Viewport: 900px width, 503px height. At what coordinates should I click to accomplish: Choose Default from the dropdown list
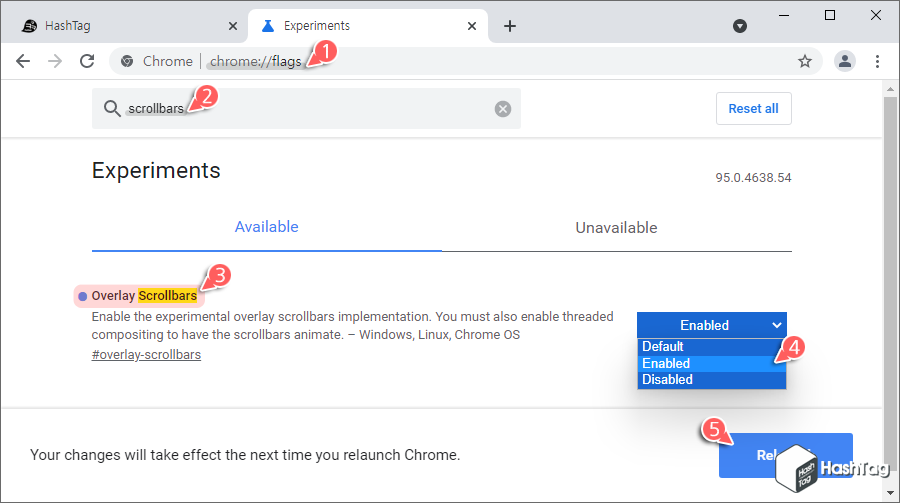click(x=711, y=347)
